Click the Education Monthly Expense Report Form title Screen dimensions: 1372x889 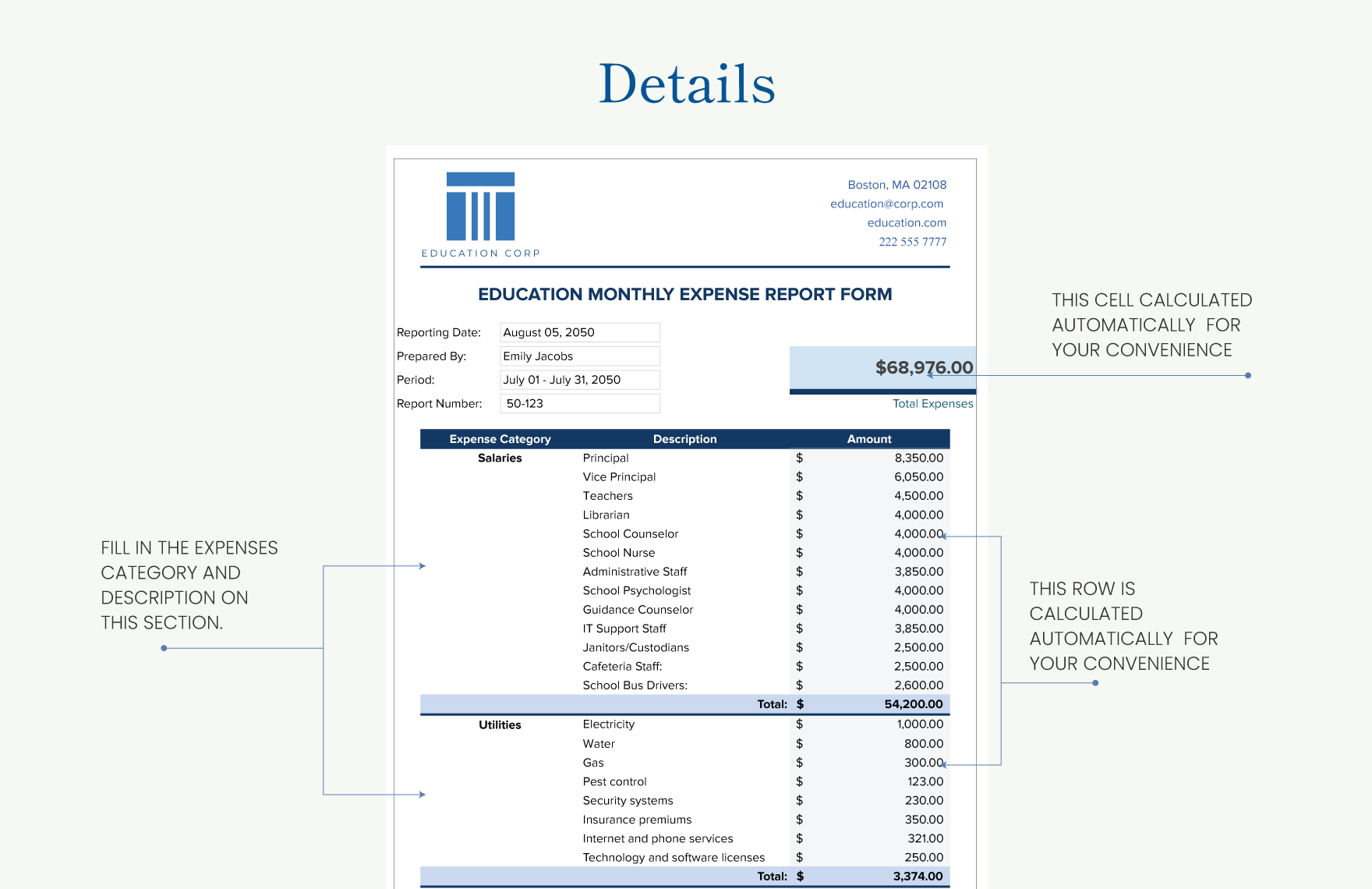coord(684,295)
